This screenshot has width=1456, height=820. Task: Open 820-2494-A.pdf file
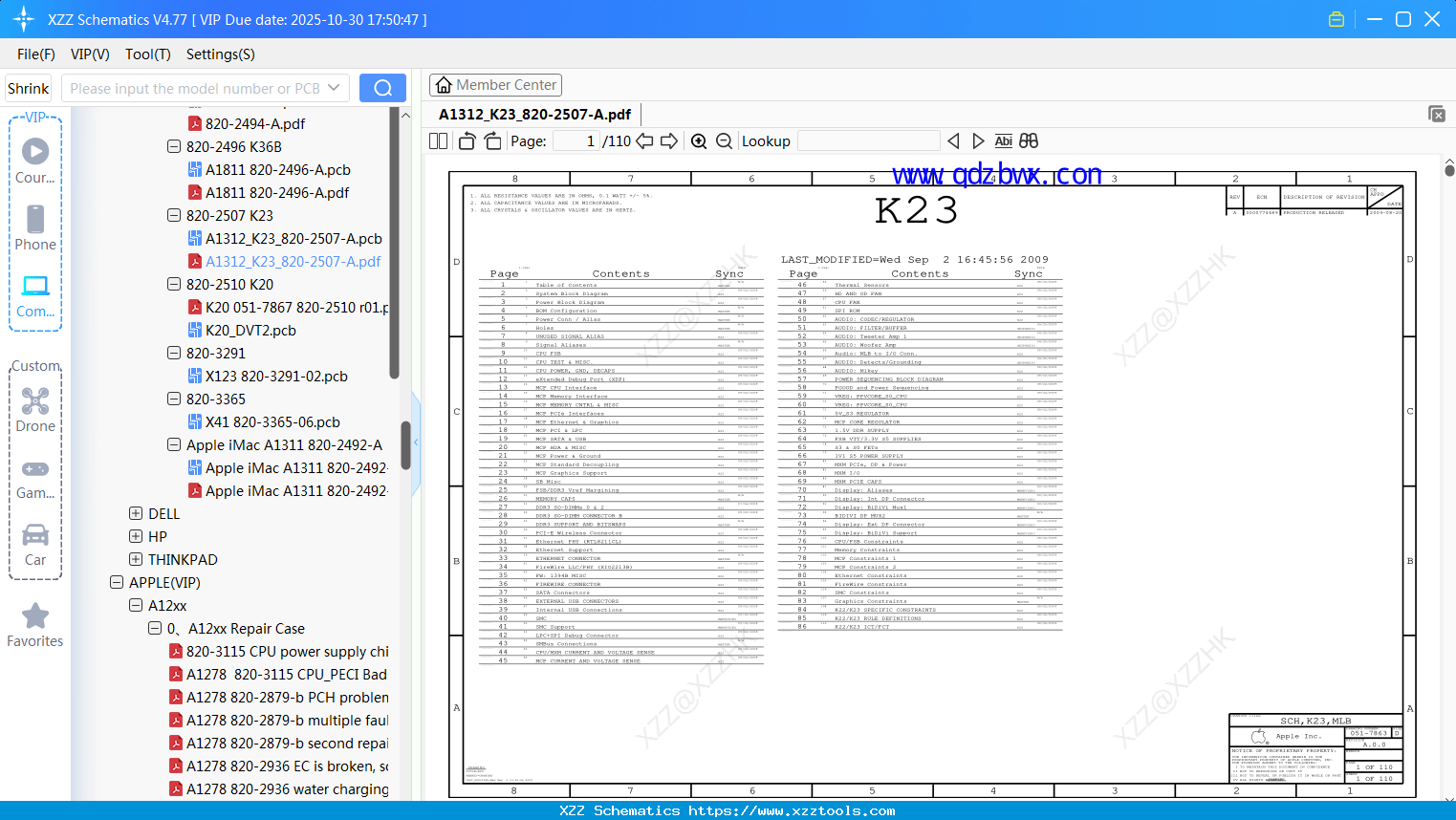(x=246, y=124)
